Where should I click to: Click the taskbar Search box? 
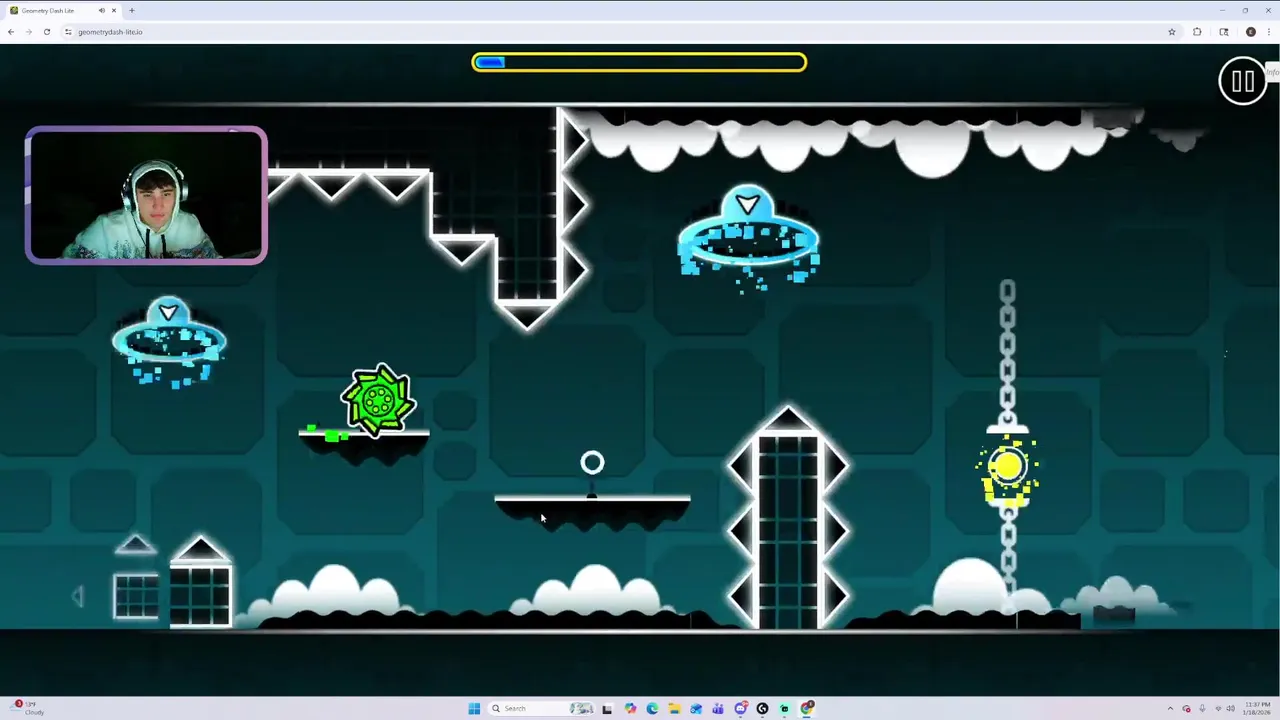pyautogui.click(x=541, y=708)
